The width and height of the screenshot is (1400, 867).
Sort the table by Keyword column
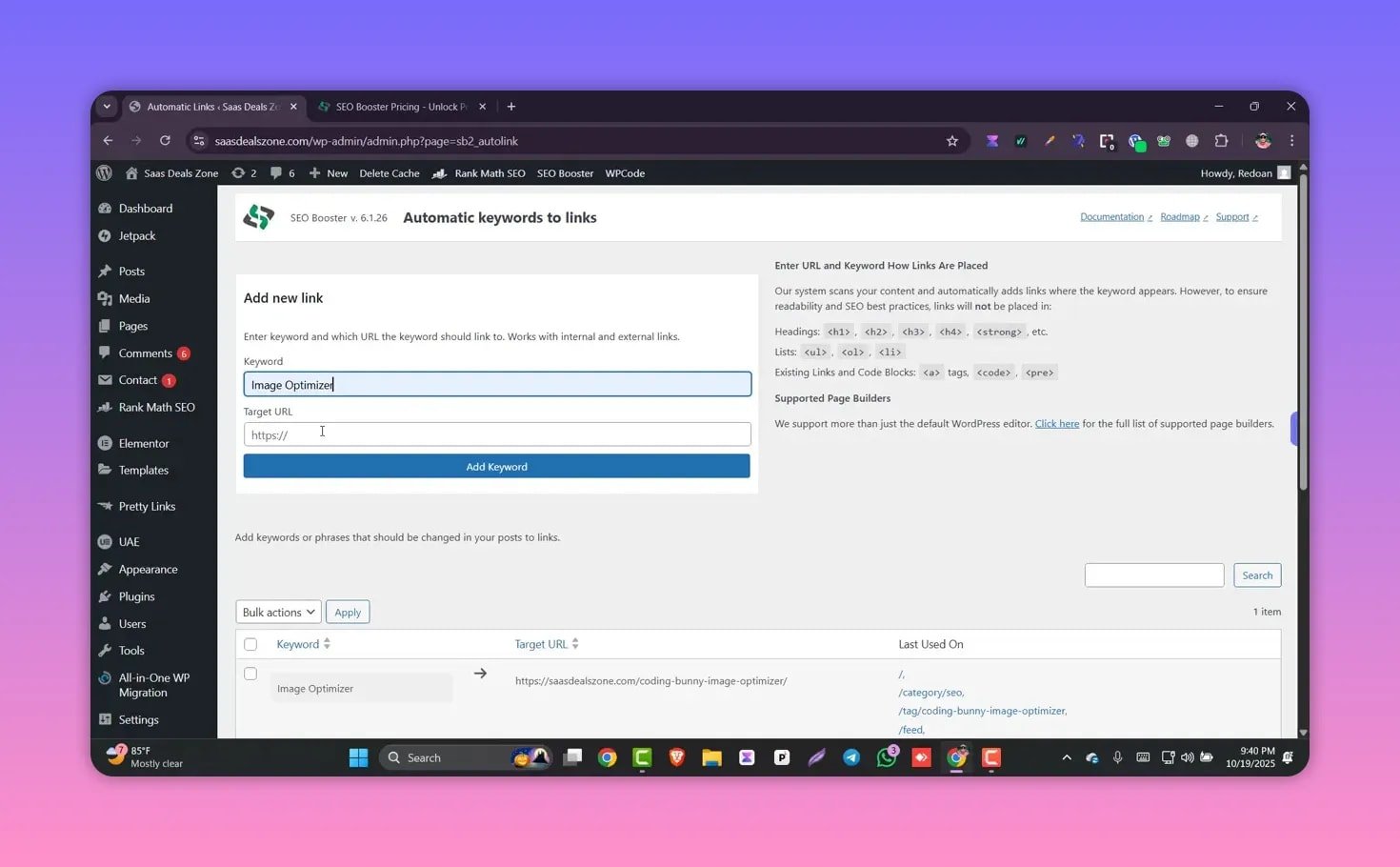(298, 644)
